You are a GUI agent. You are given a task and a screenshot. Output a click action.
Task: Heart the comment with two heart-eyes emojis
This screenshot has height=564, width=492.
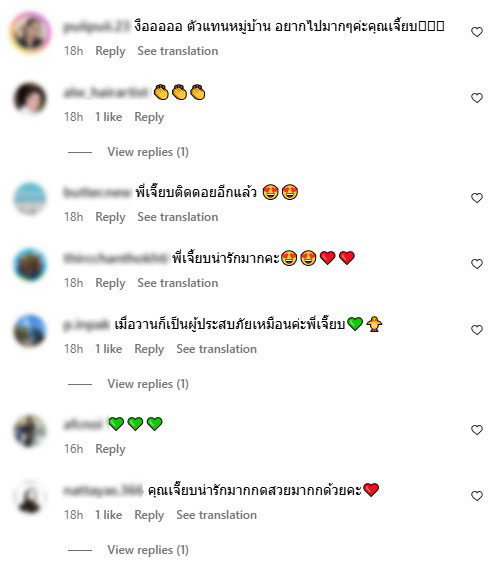click(x=477, y=198)
